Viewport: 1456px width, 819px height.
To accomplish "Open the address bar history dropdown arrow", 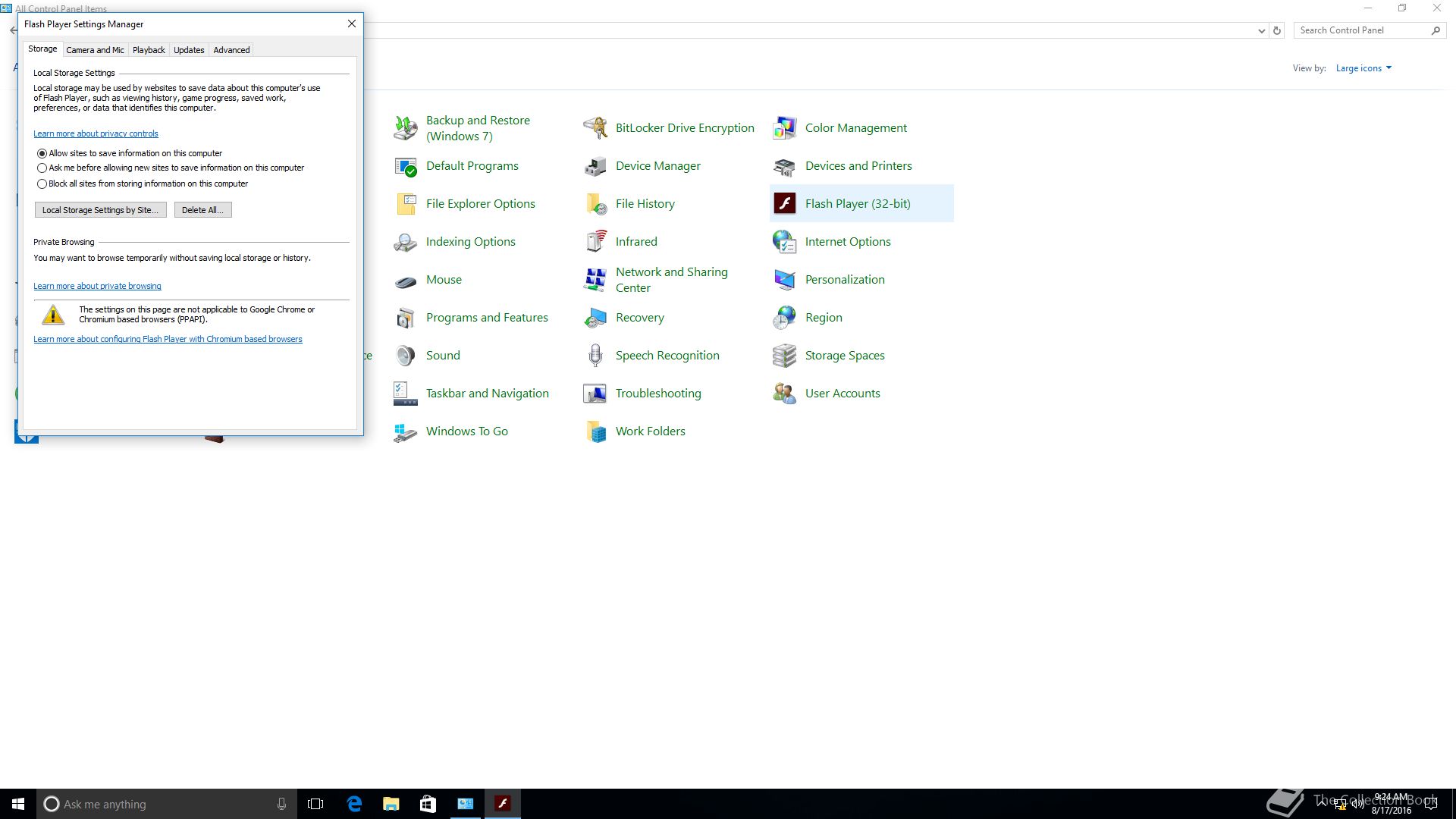I will coord(1261,30).
